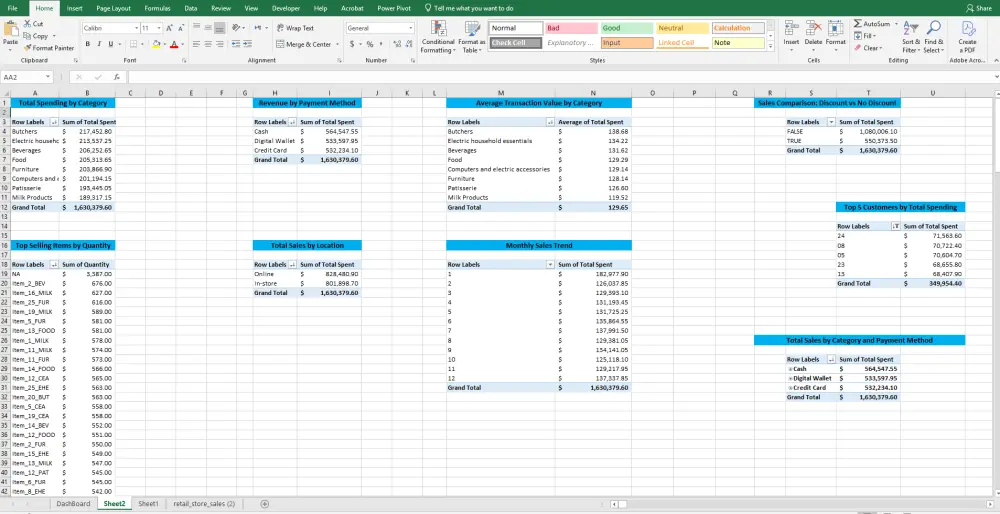The height and width of the screenshot is (514, 1000).
Task: Switch to the Formulas ribbon tab
Action: (x=157, y=8)
